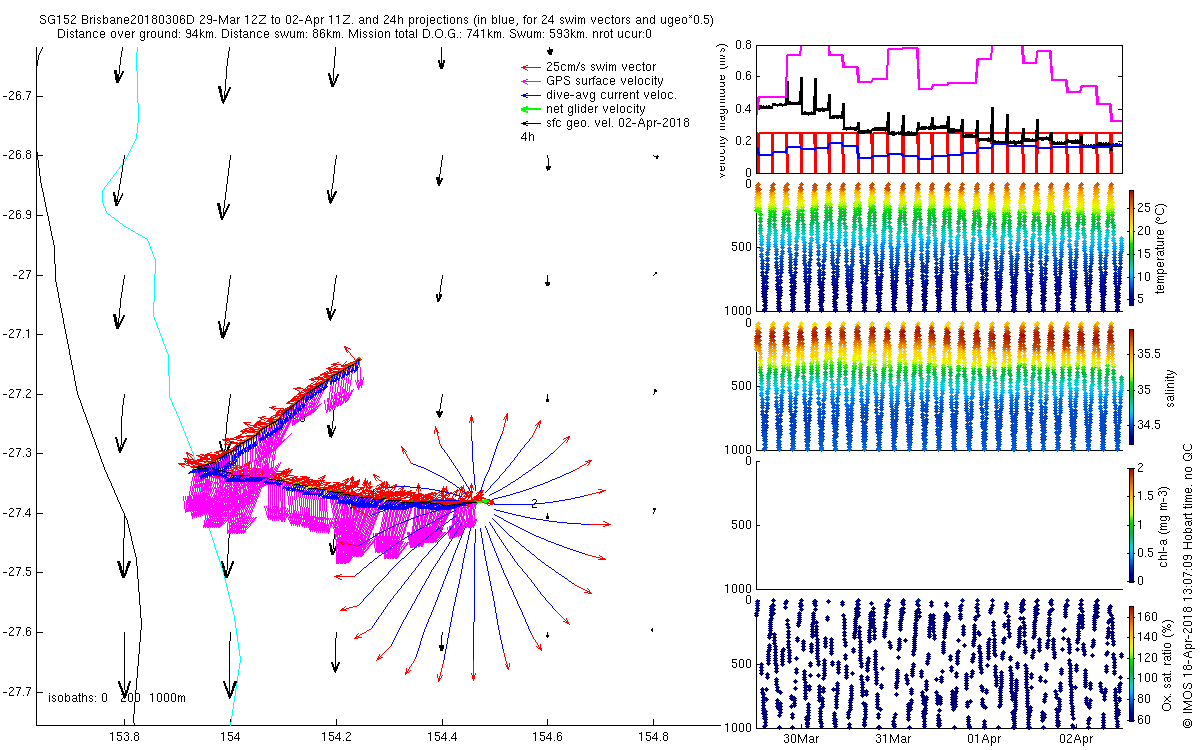Click the '01Apr' date tick label

986,739
